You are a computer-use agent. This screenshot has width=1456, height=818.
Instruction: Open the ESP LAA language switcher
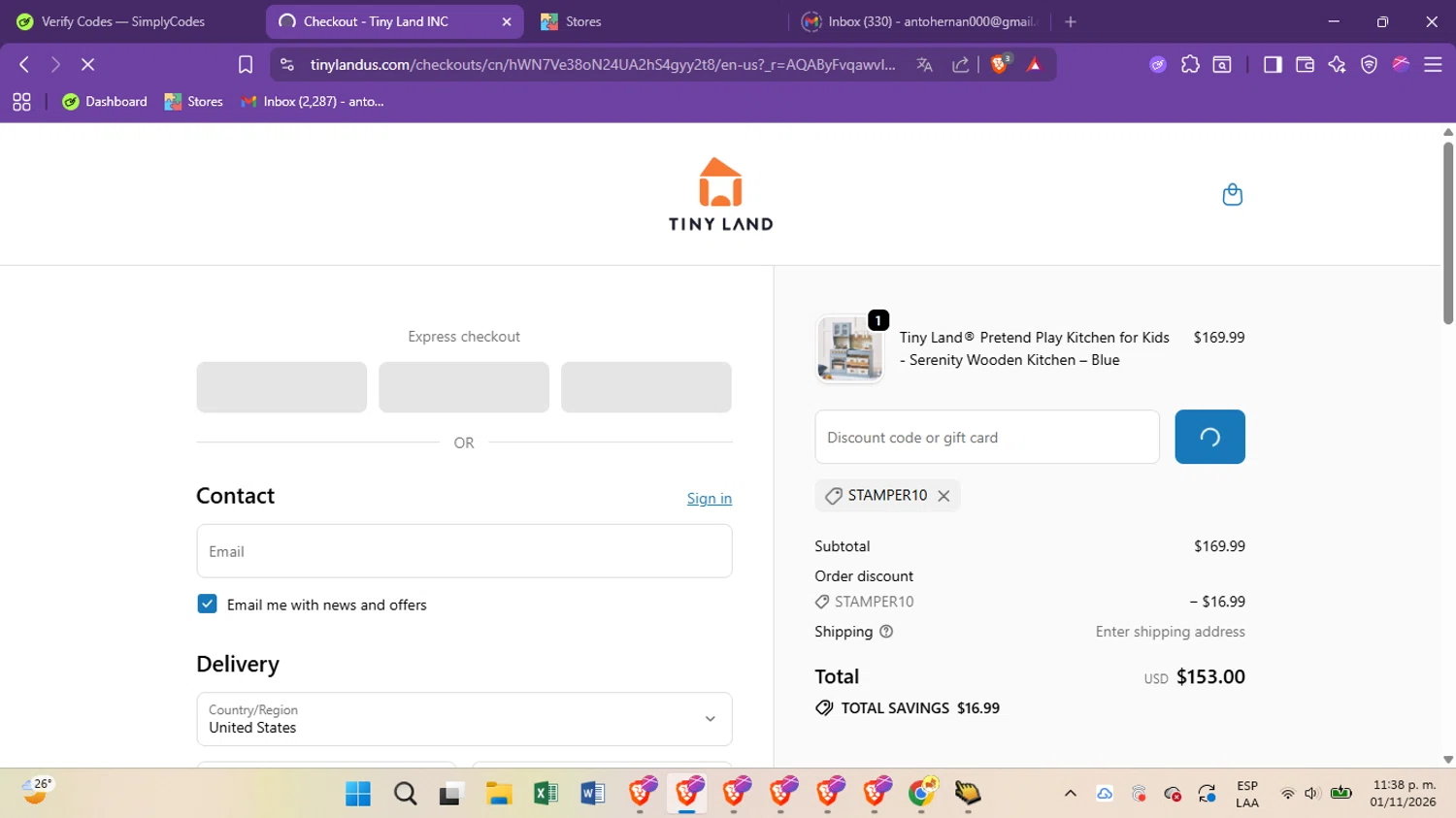coord(1247,794)
